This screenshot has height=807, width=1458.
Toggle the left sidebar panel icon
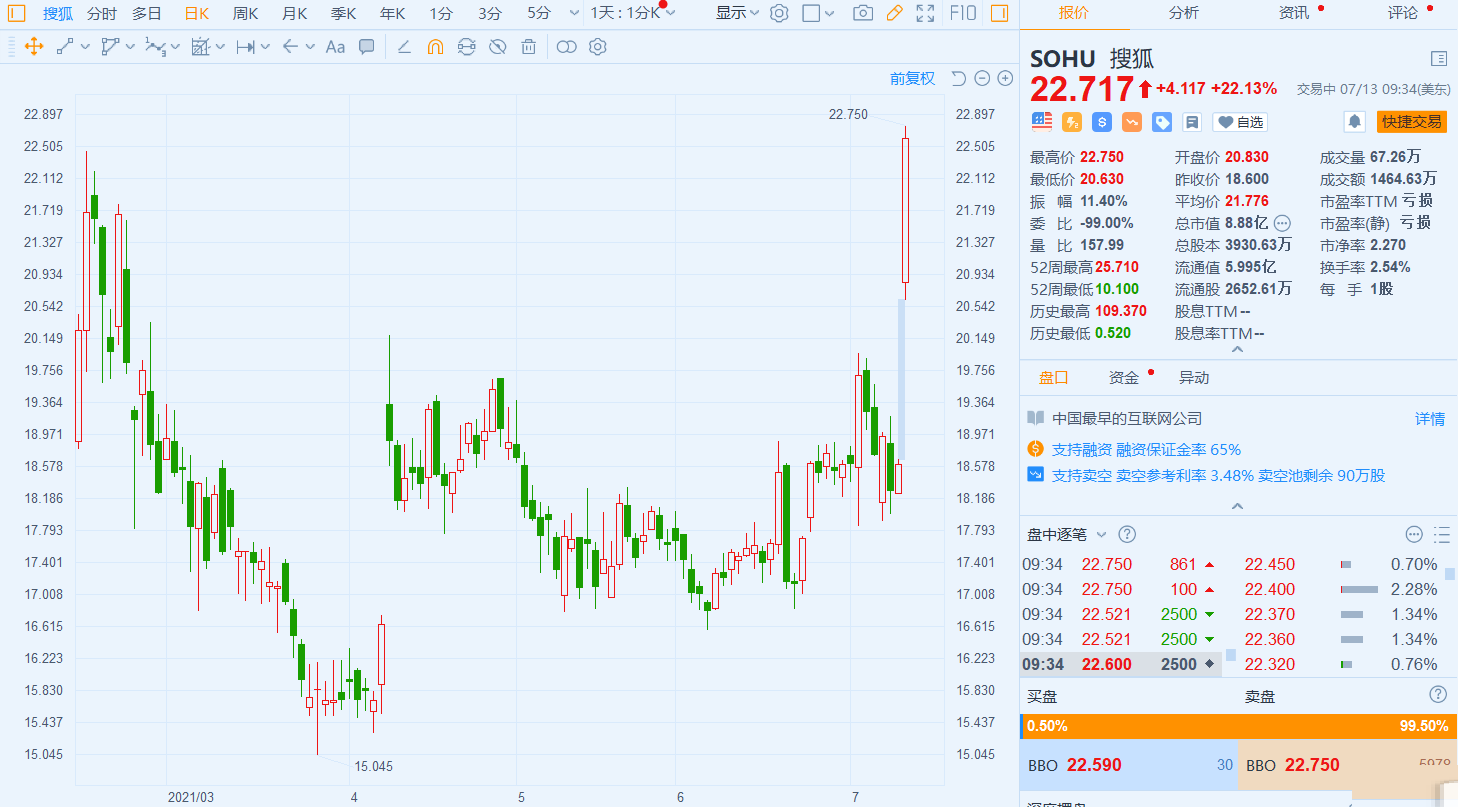(x=16, y=13)
